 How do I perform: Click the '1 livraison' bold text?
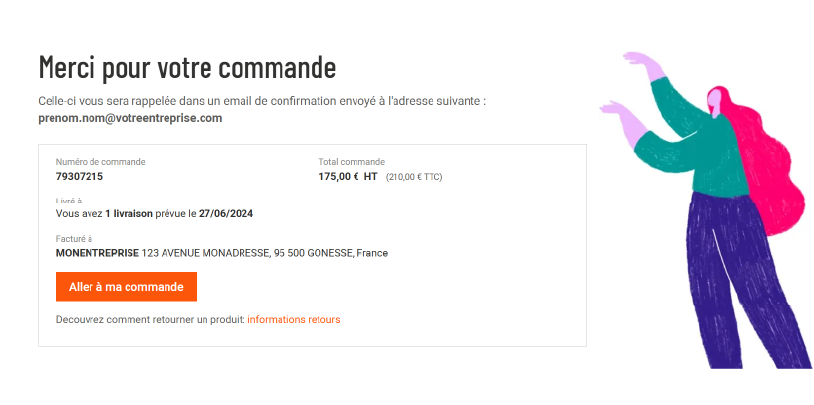(129, 213)
